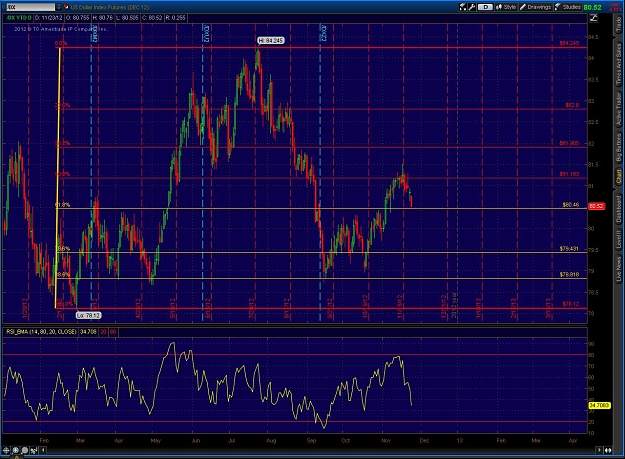Open the flask quick study icon
Image resolution: width=625 pixels, height=459 pixels.
[x=462, y=7]
